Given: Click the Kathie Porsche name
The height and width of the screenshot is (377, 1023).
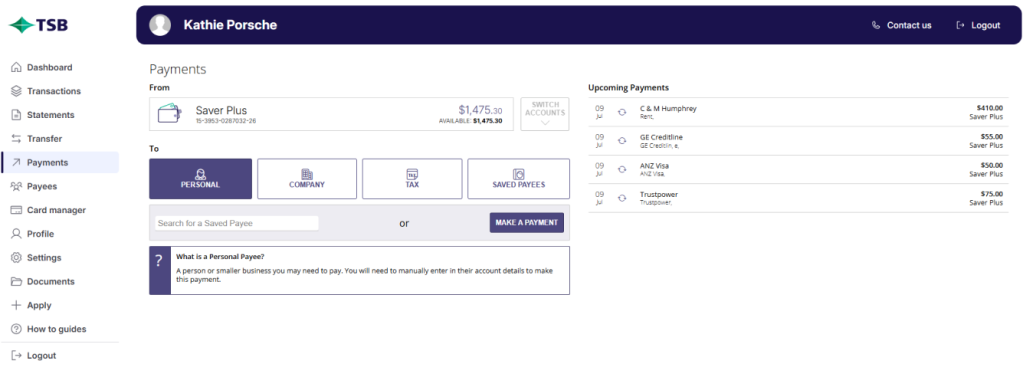Looking at the screenshot, I should (230, 25).
